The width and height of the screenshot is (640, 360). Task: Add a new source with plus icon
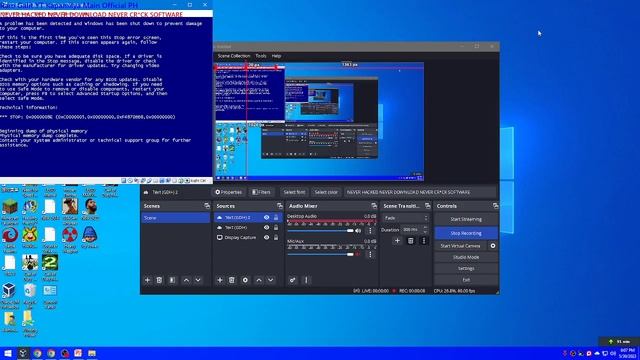tap(220, 280)
